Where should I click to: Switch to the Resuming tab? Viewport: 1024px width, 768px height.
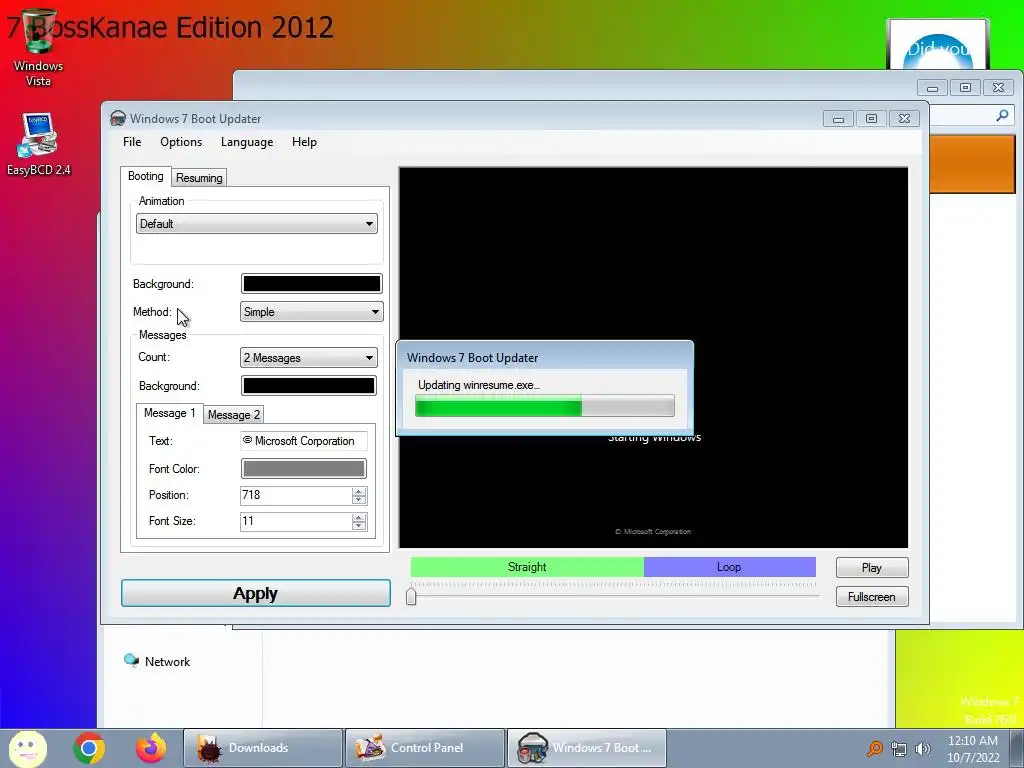click(199, 178)
